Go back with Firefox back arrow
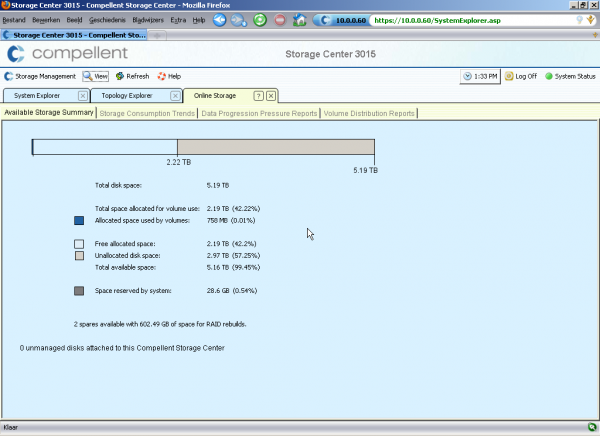The image size is (600, 436). 220,20
